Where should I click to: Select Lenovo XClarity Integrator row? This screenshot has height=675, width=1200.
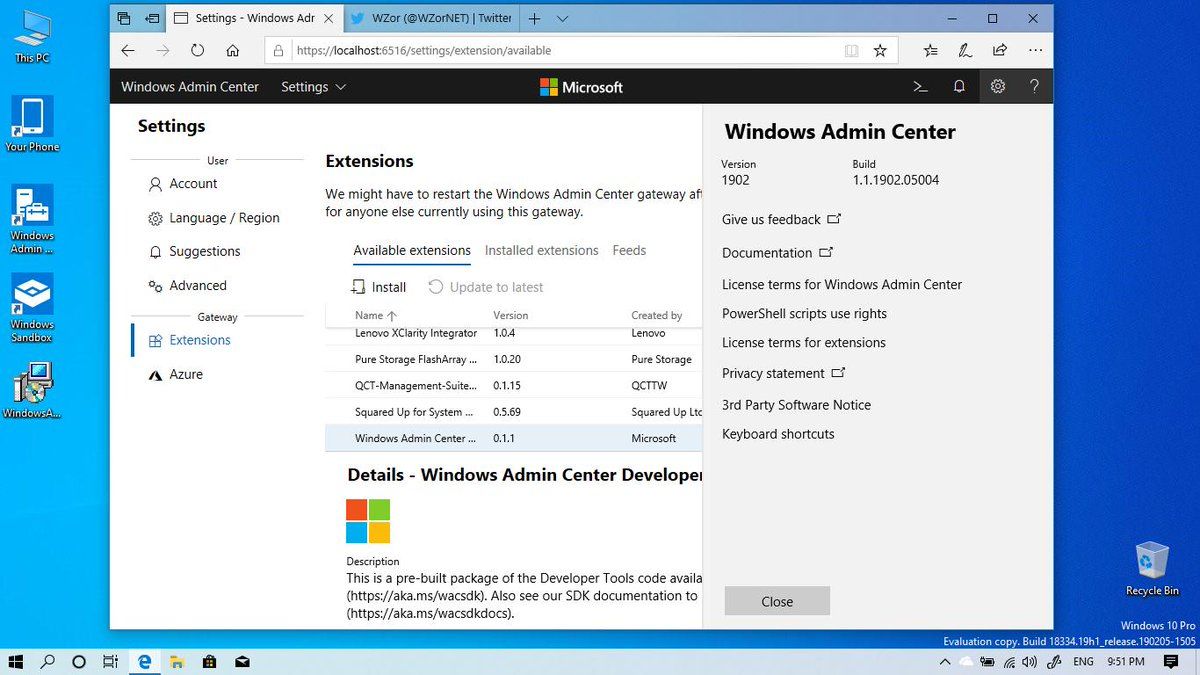(x=514, y=333)
